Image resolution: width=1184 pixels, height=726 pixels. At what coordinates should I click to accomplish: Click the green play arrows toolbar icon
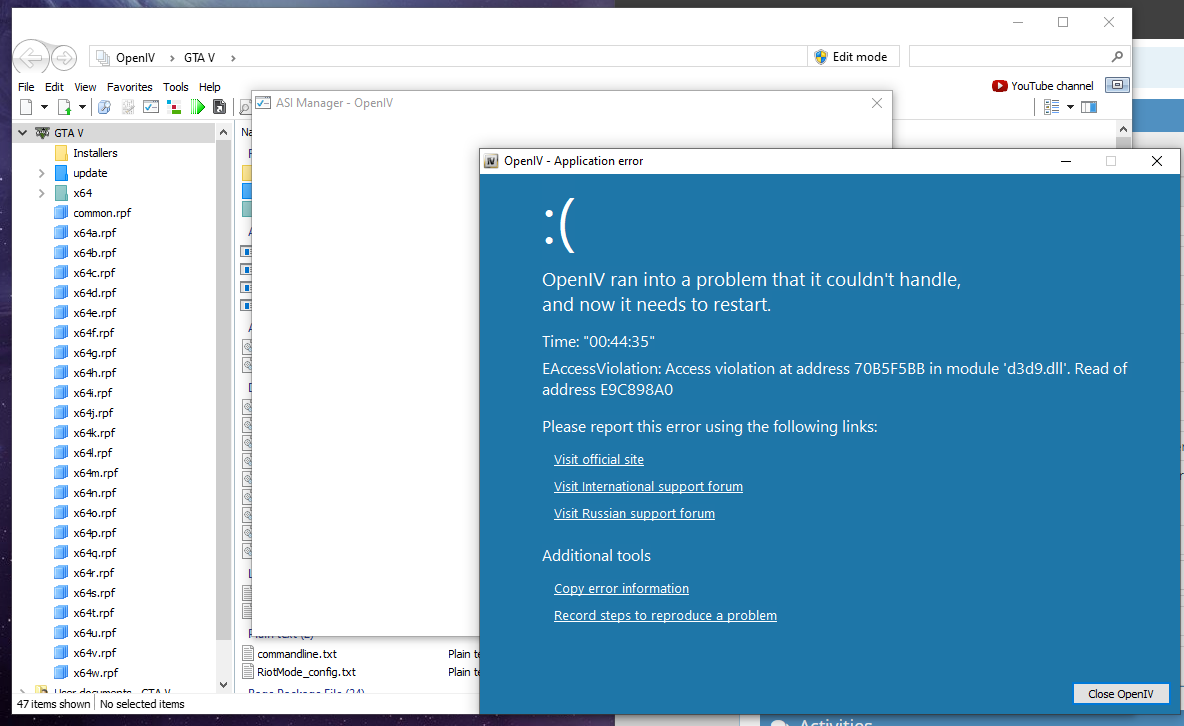coord(198,107)
